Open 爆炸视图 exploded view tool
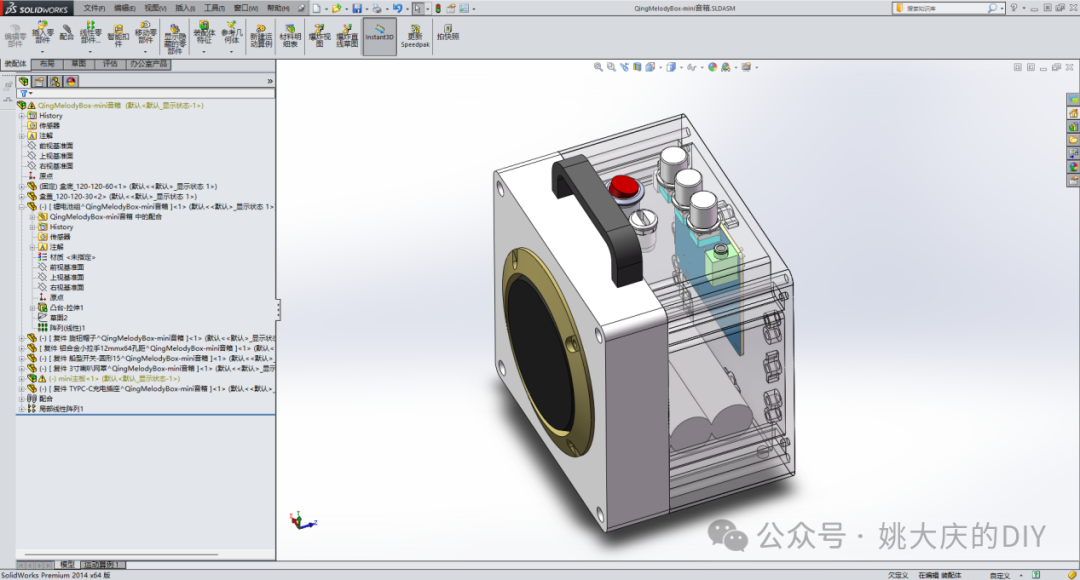This screenshot has width=1080, height=580. point(319,34)
